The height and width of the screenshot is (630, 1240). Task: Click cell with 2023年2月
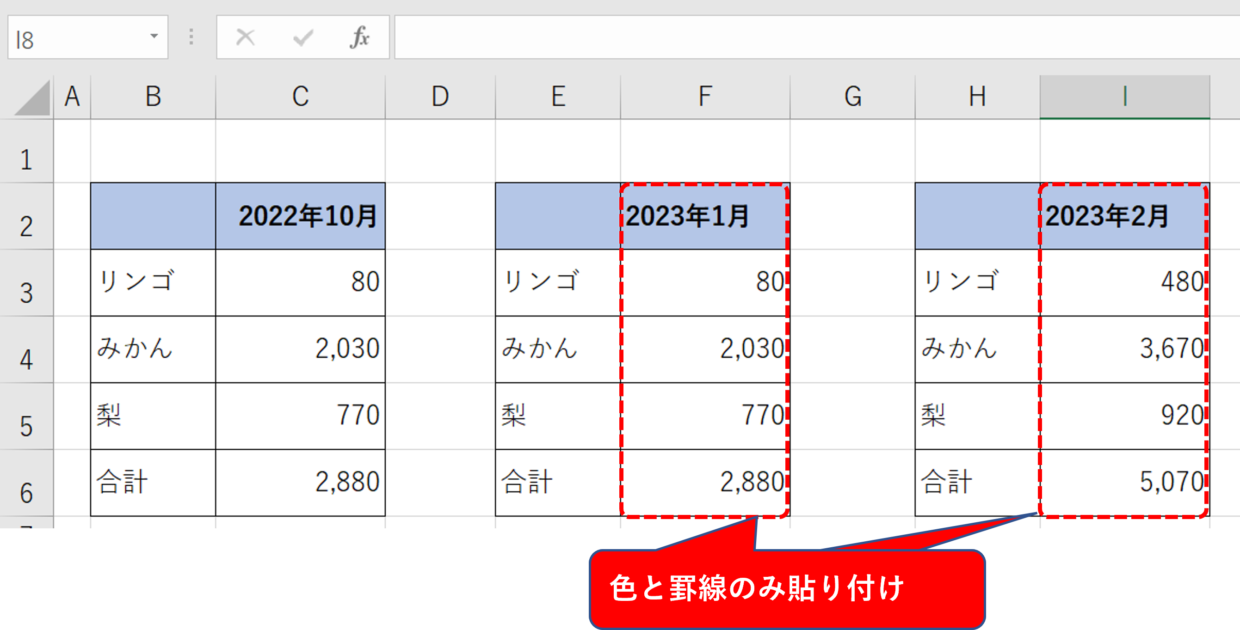tap(1125, 216)
